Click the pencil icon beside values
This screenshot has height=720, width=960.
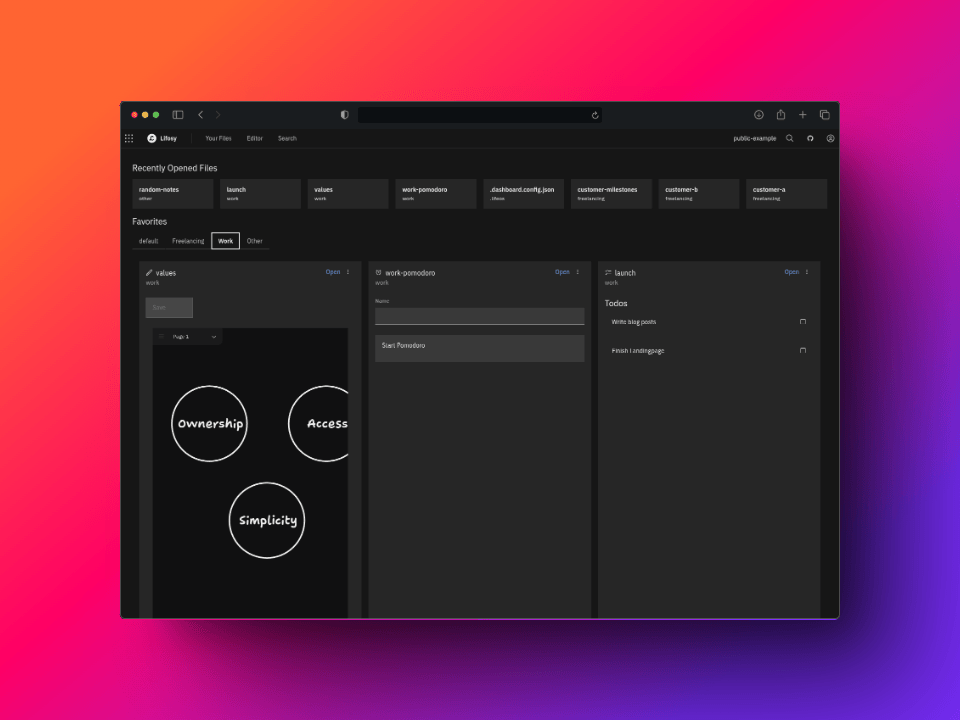point(147,271)
